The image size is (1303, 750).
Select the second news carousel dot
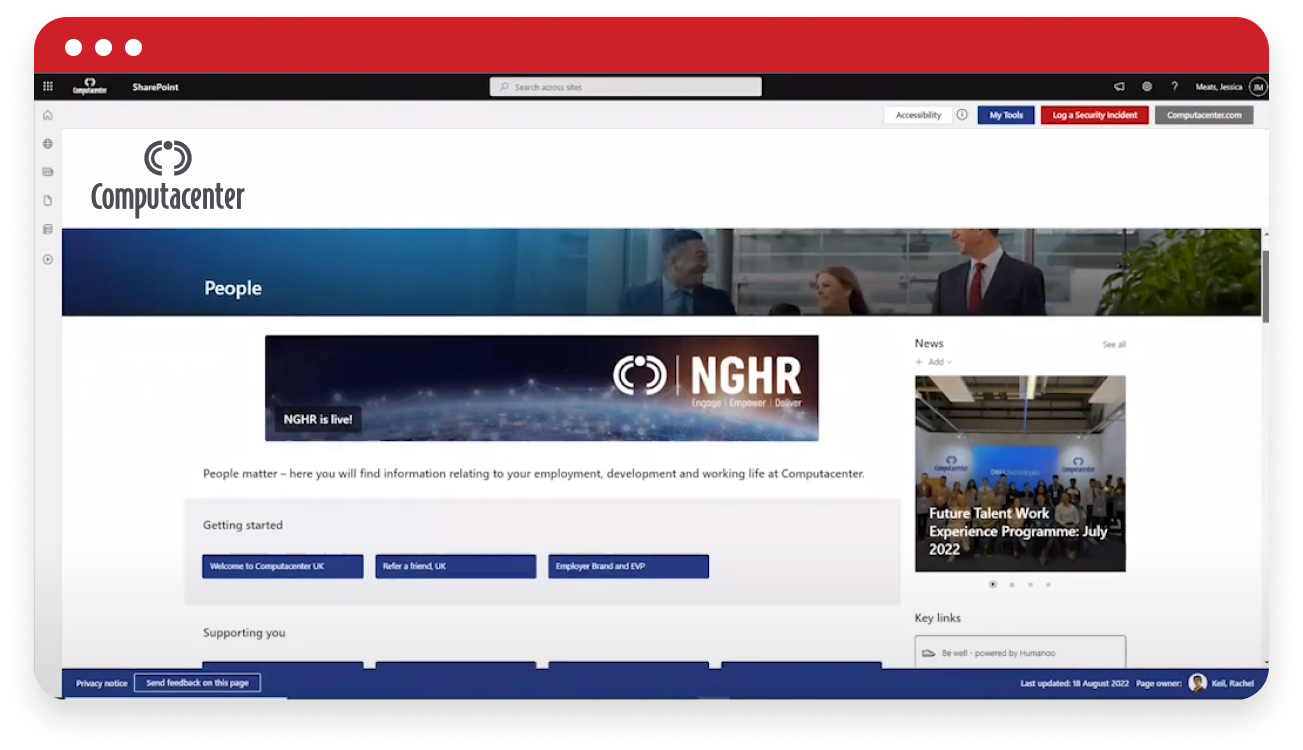point(1012,584)
